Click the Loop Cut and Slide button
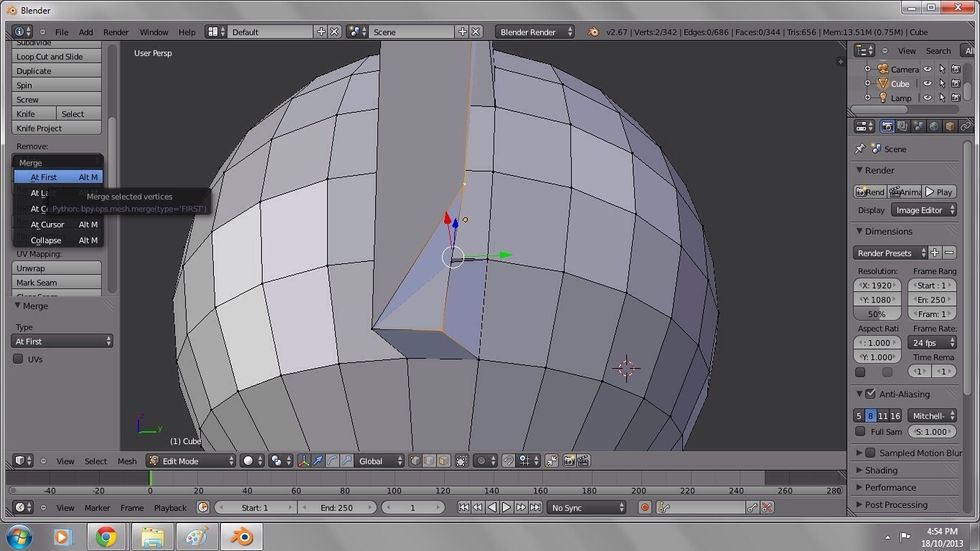The width and height of the screenshot is (980, 551). tap(56, 56)
